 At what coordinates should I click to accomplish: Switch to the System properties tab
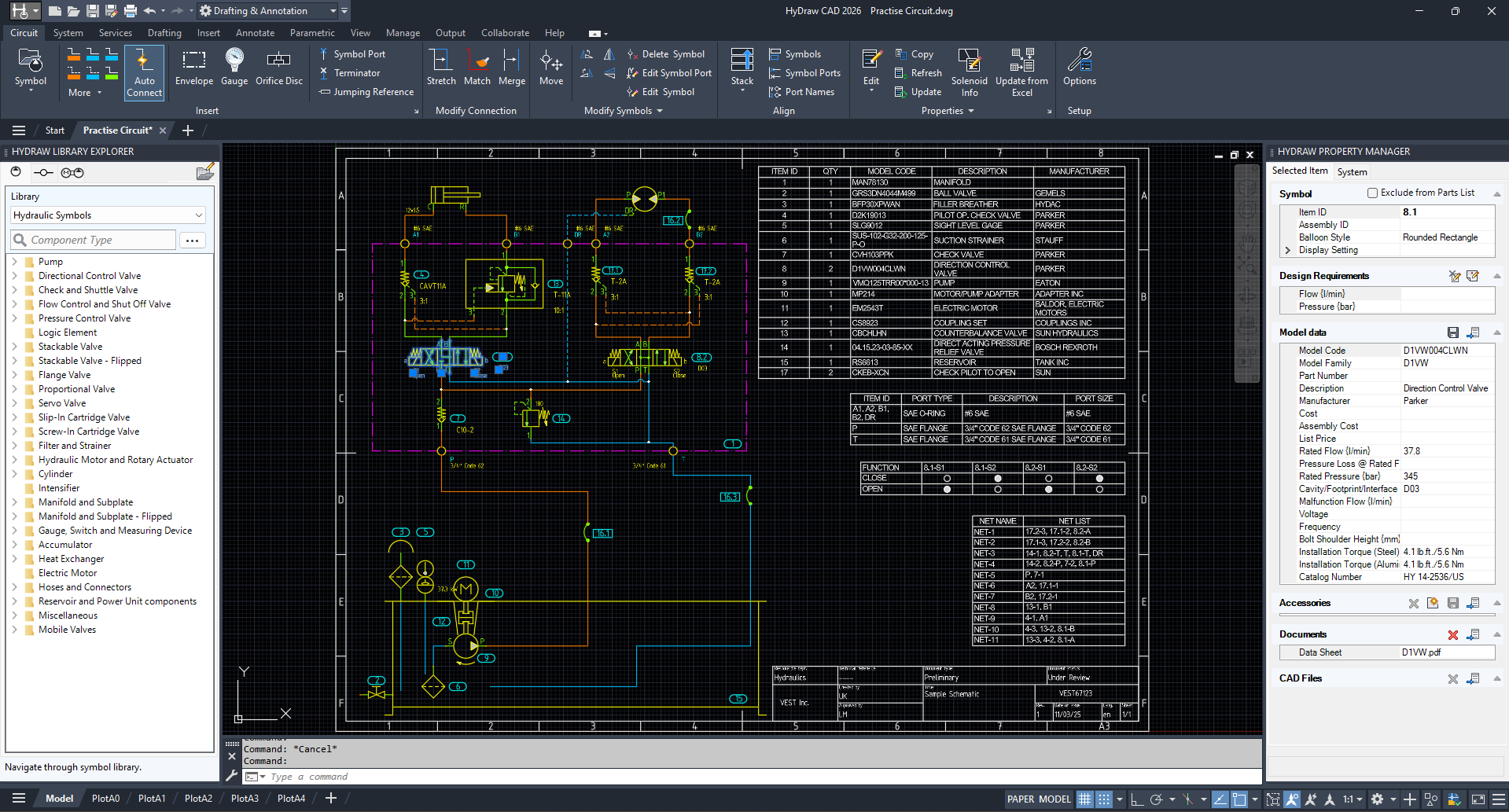[x=1353, y=171]
